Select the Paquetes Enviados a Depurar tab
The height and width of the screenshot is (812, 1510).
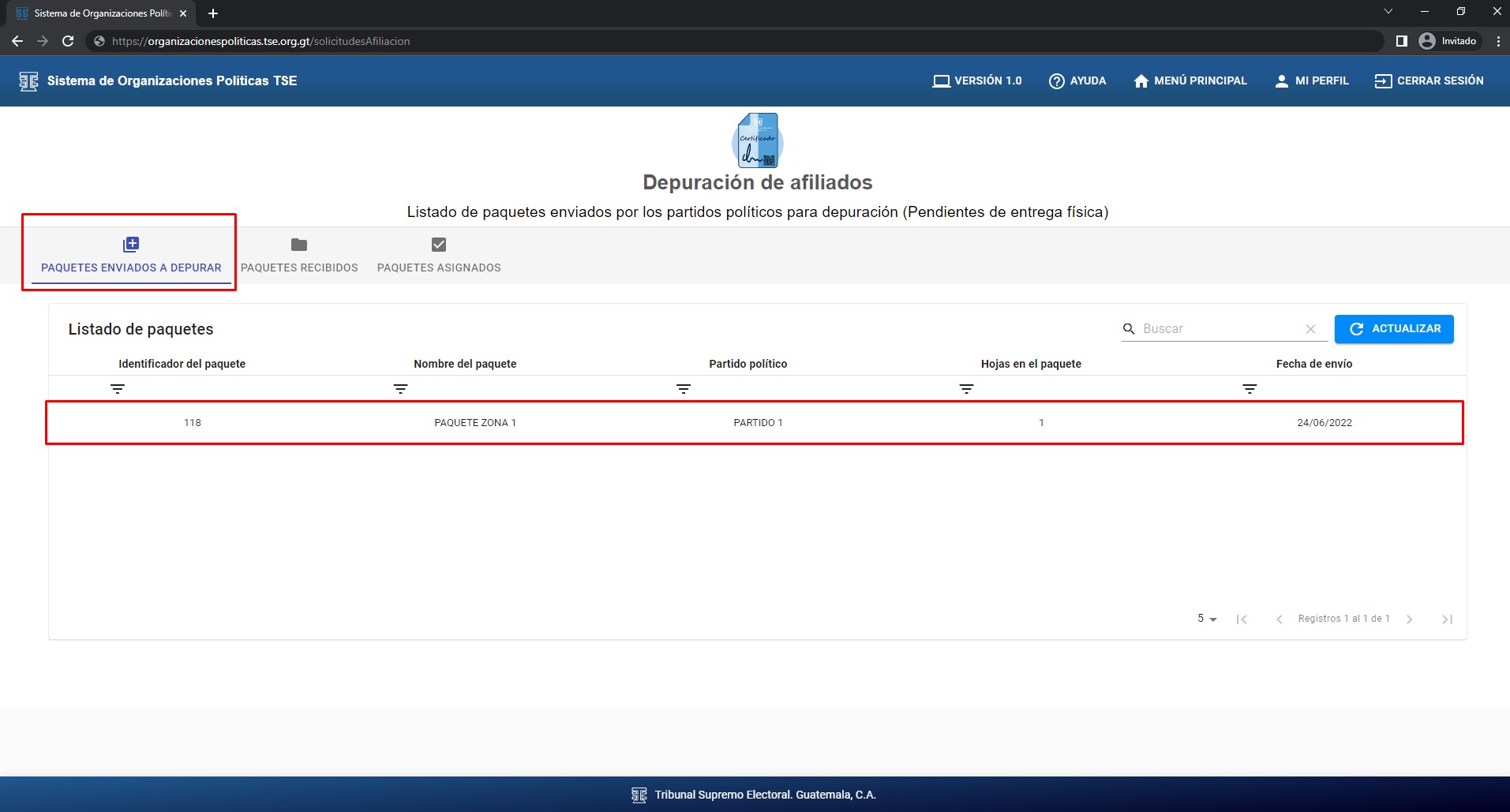click(x=131, y=256)
